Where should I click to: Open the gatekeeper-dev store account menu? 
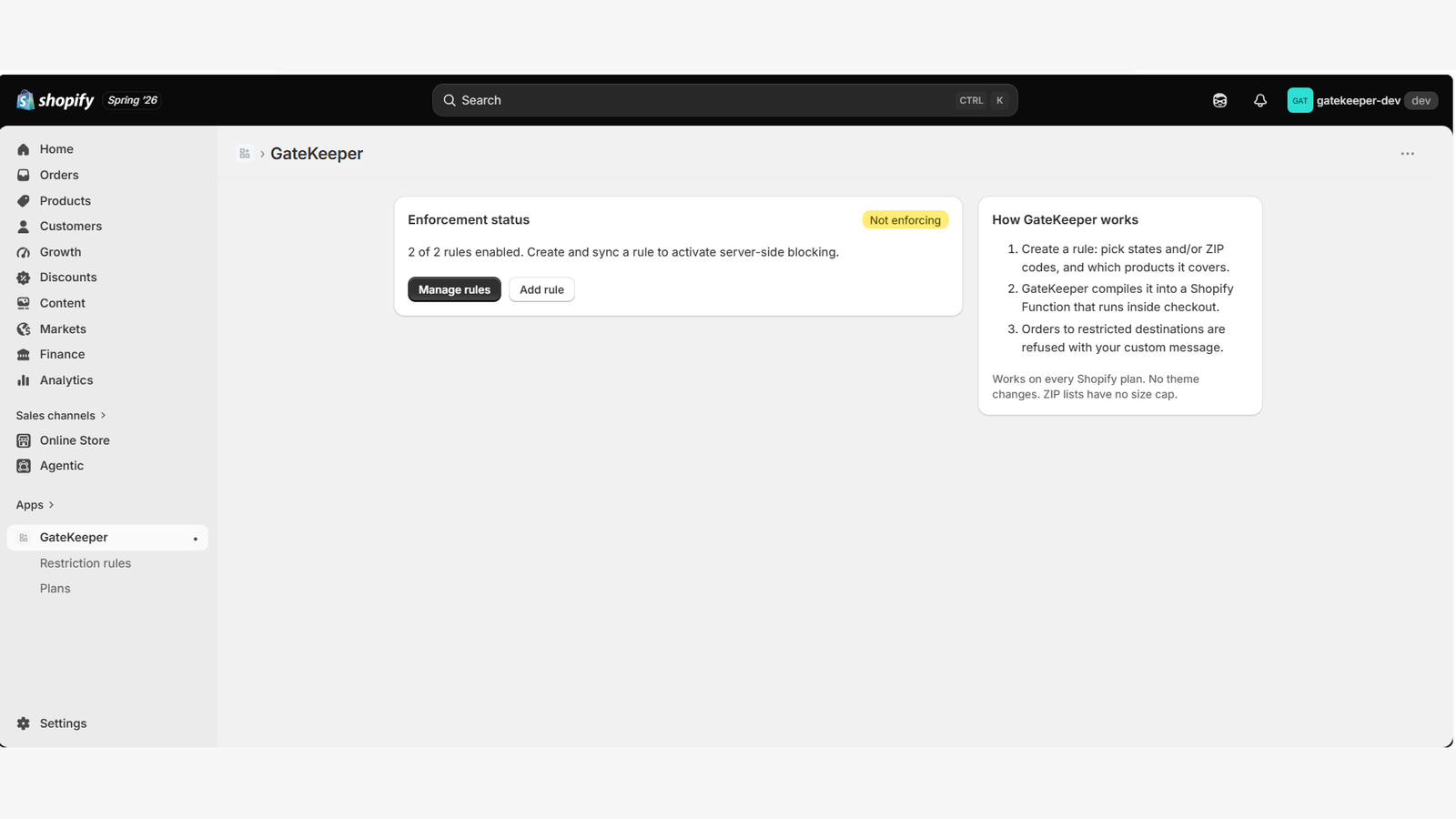point(1362,100)
